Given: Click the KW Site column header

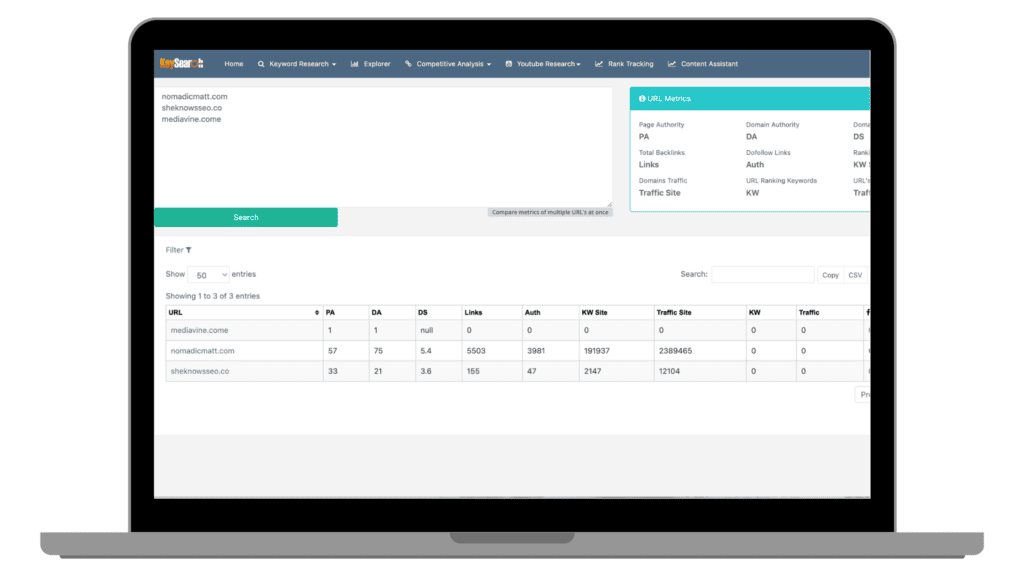Looking at the screenshot, I should tap(616, 313).
